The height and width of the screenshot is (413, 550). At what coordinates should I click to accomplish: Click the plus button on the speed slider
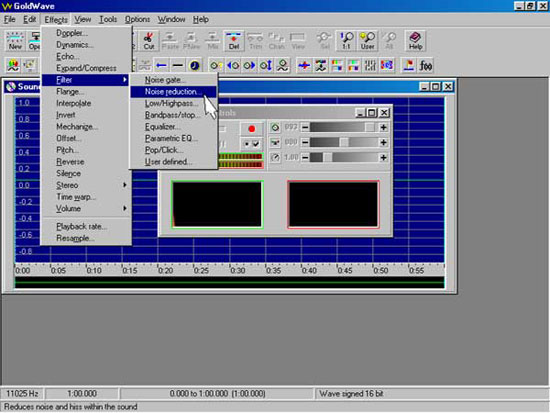click(x=383, y=158)
